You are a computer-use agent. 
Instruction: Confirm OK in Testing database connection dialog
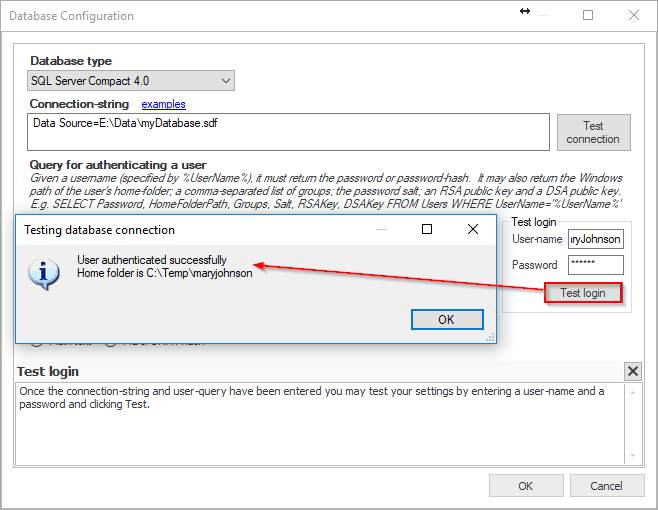[446, 319]
